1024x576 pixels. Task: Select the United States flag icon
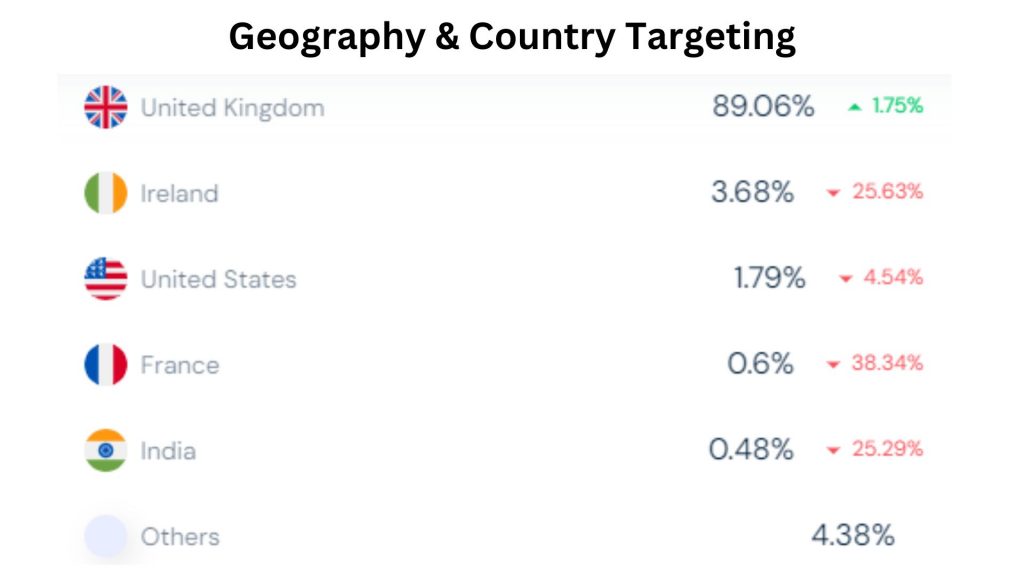[106, 279]
